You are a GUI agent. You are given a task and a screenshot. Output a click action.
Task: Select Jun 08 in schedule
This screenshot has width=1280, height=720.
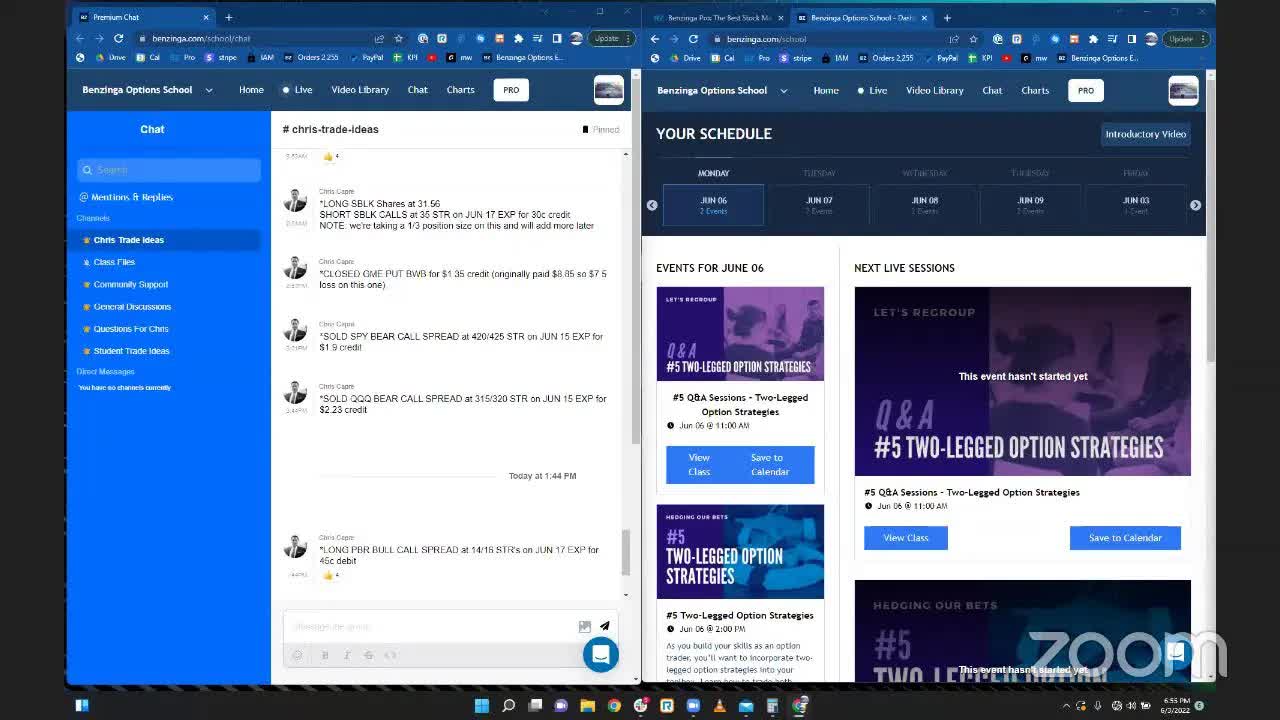[x=925, y=205]
